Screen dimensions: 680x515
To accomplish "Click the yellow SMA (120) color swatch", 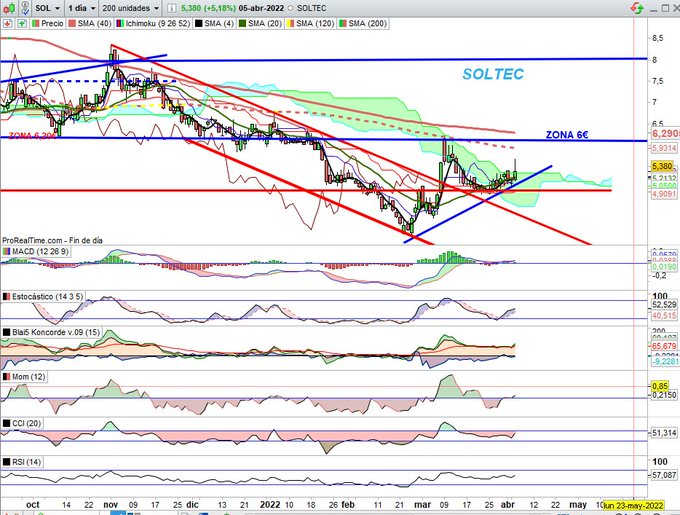I will [290, 23].
